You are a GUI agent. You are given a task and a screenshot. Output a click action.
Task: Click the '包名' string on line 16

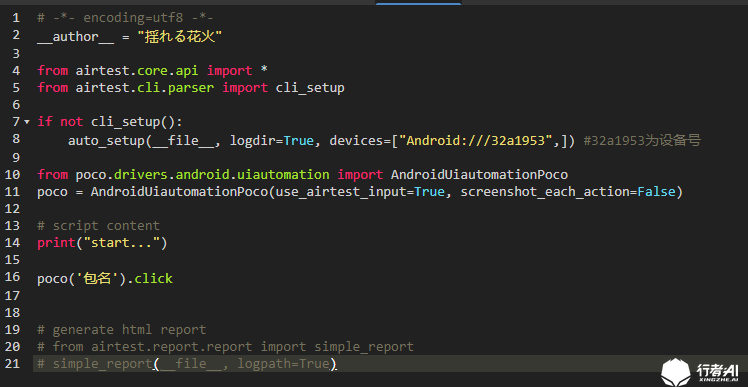coord(97,278)
